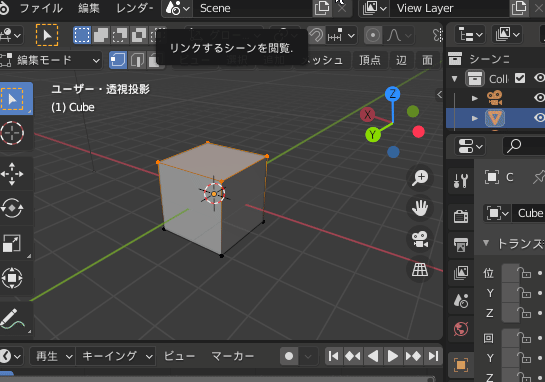This screenshot has height=382, width=545.
Task: Open the 編集 menu
Action: 89,8
